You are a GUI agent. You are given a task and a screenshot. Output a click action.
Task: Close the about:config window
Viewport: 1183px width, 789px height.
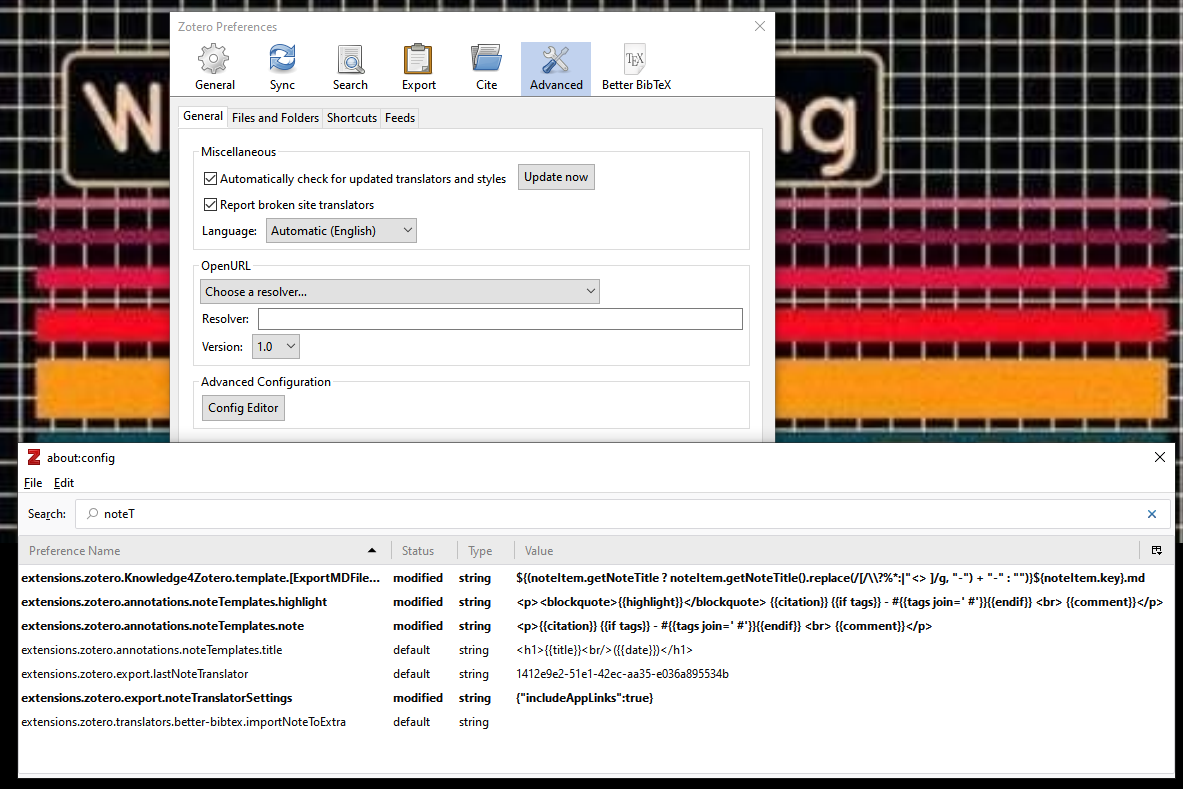pyautogui.click(x=1160, y=457)
